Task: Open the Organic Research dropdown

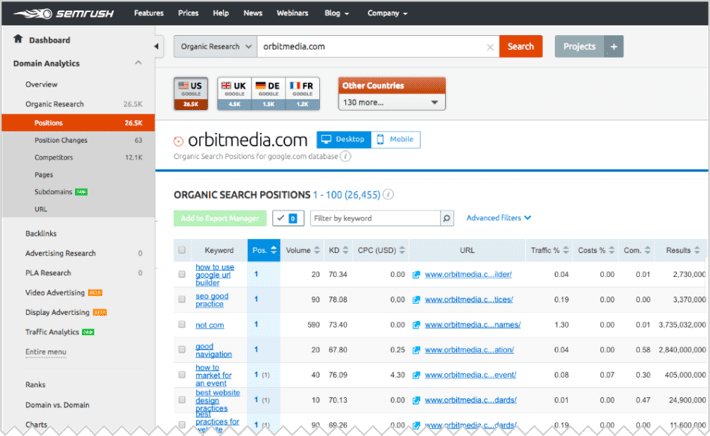Action: click(216, 47)
